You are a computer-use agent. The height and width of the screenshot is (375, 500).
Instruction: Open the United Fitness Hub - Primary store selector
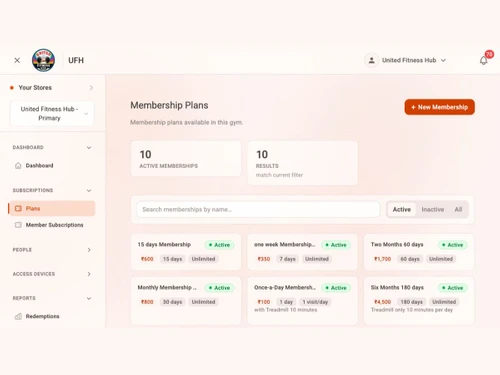(52, 113)
